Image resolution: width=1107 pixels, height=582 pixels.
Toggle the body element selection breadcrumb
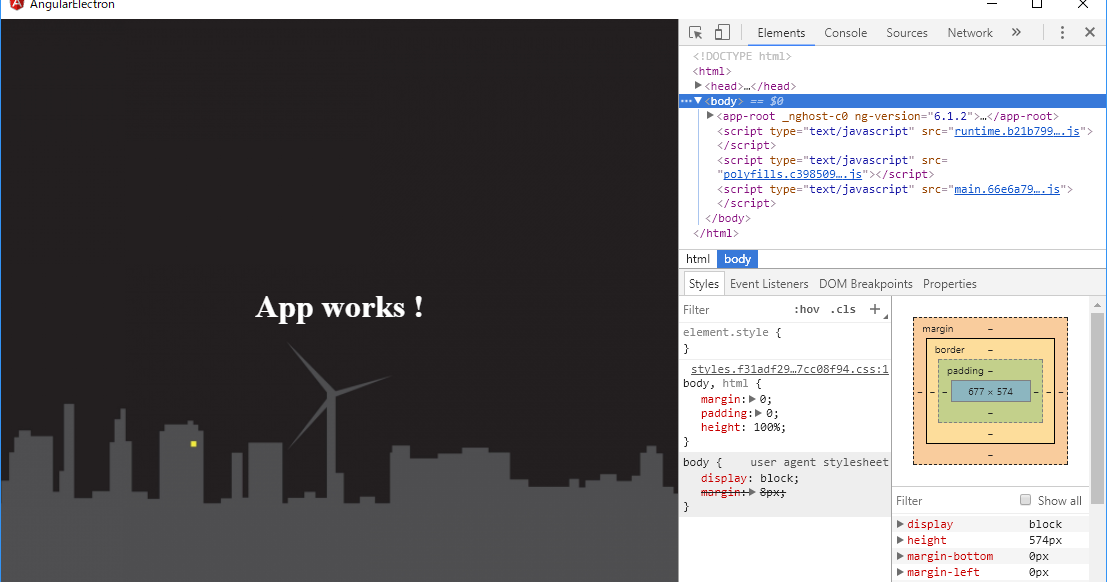pos(737,259)
